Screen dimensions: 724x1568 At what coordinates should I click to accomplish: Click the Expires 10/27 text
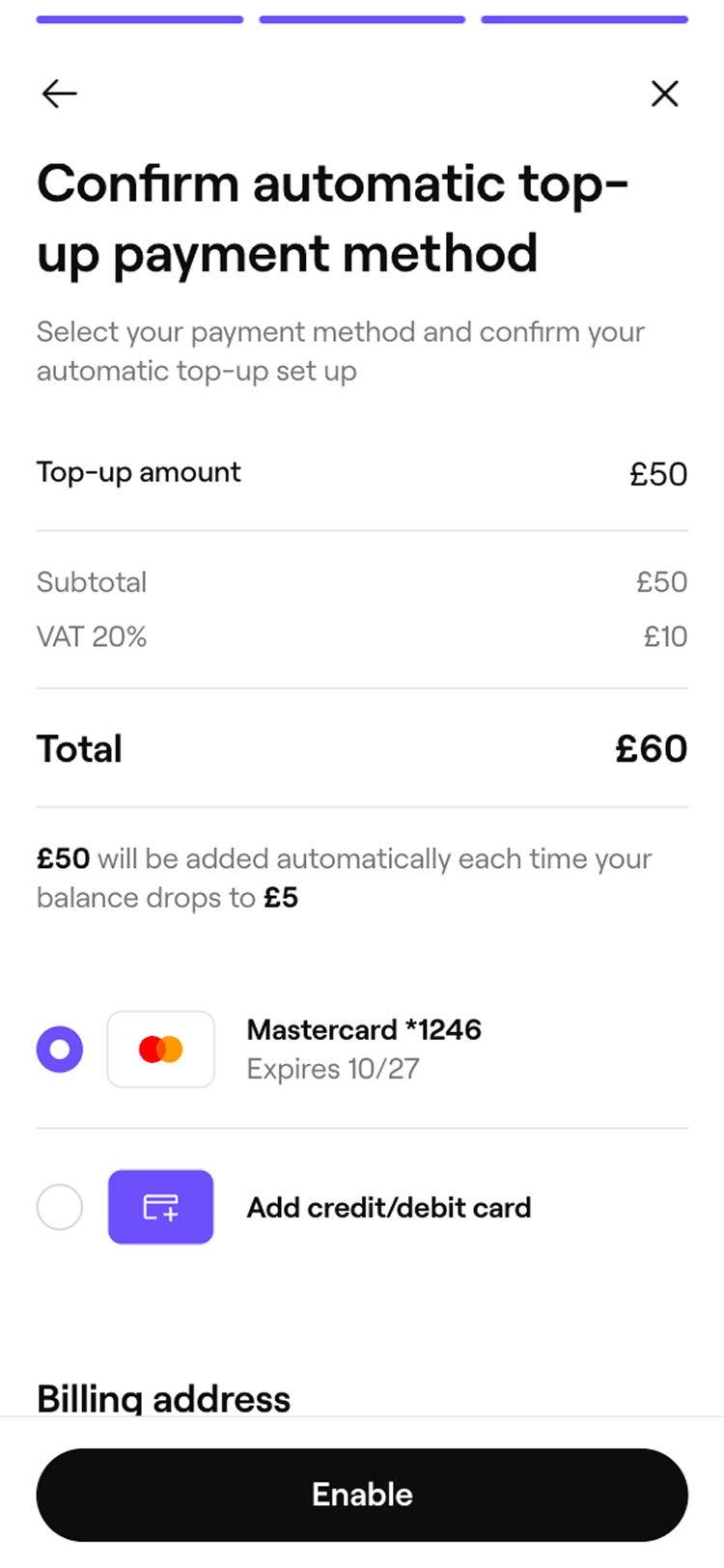[x=333, y=1070]
